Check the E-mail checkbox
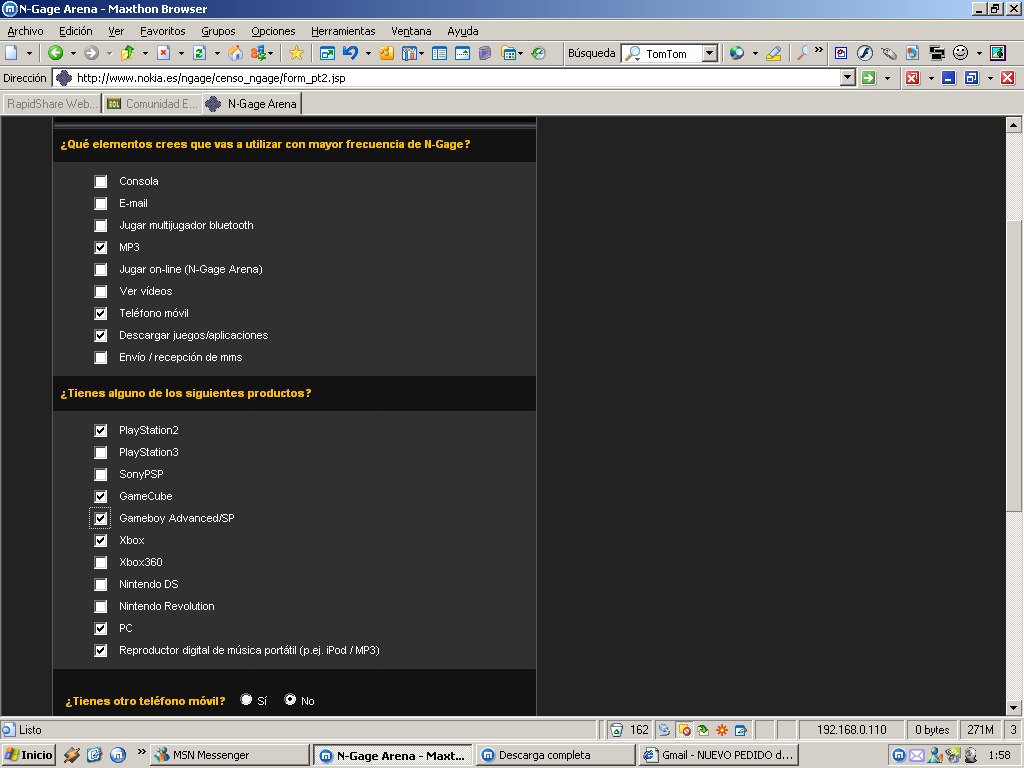This screenshot has width=1024, height=768. click(x=101, y=204)
